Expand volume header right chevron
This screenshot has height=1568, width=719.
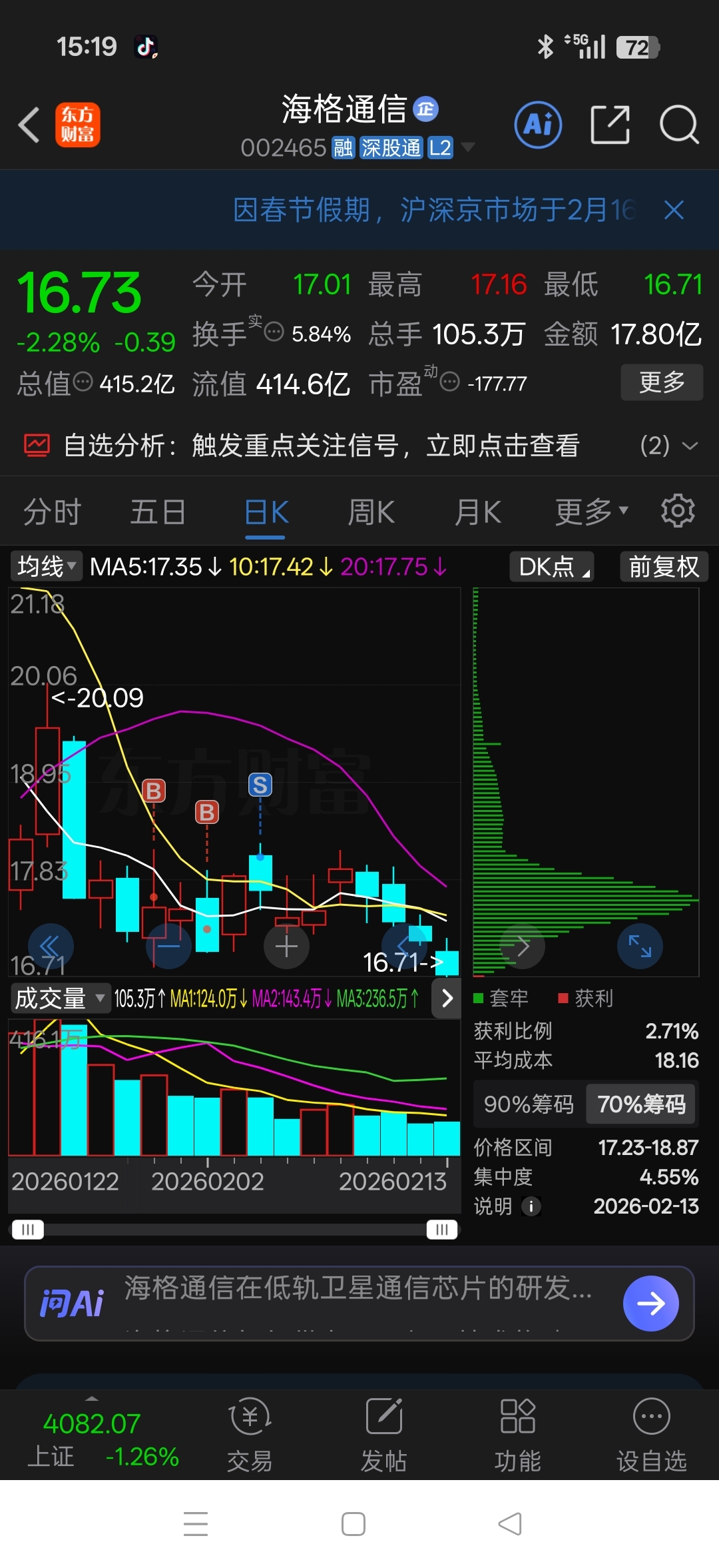[x=447, y=998]
